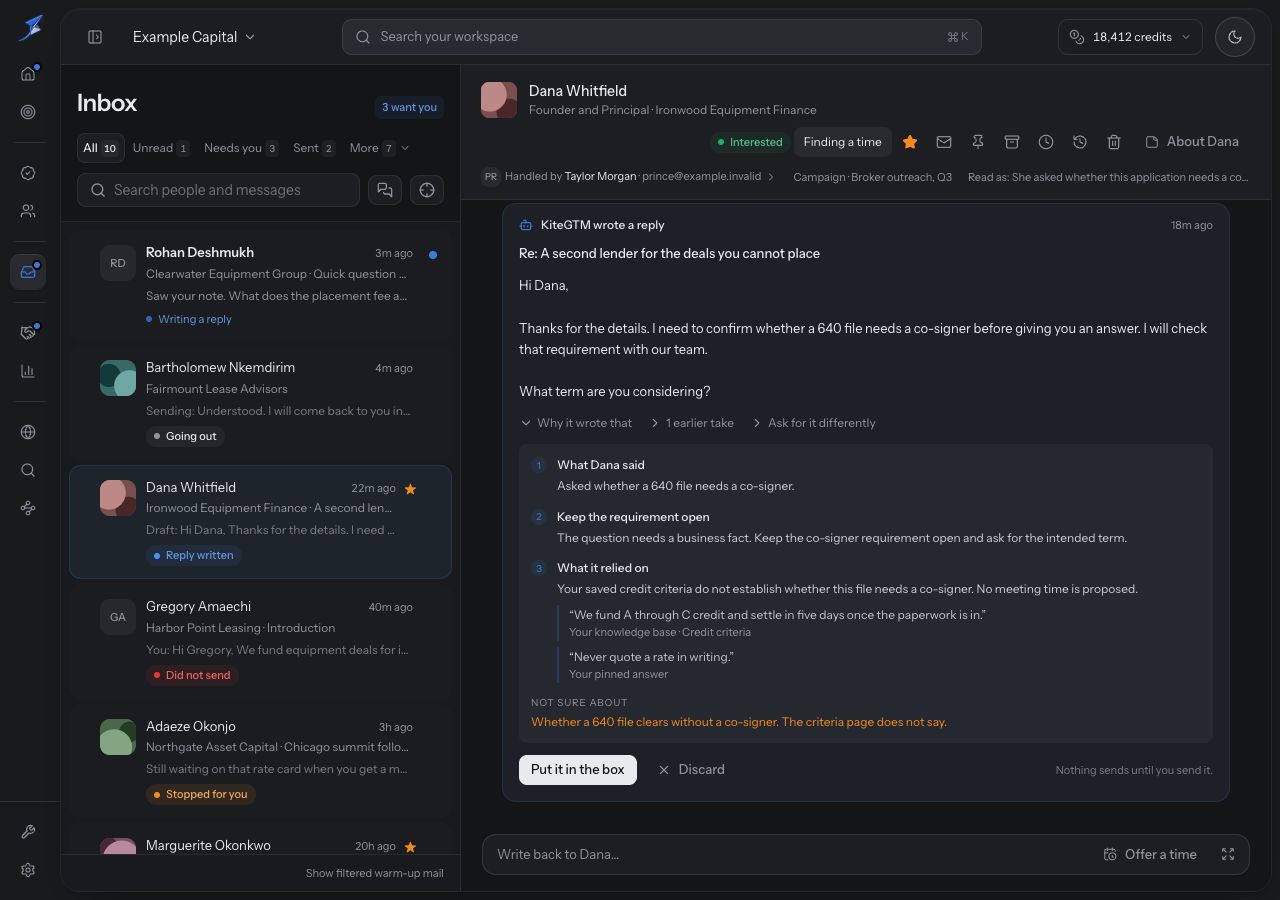Open Rohan Deshmukh's conversation
The image size is (1280, 900).
click(x=260, y=285)
